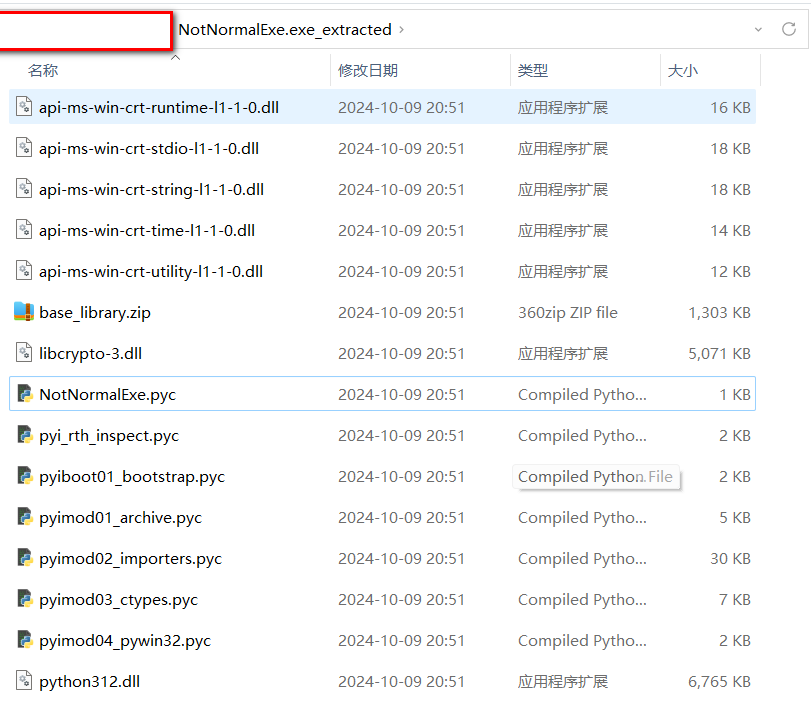
Task: Select the api-ms-win-crt-stdio-l1-1-0.dll file name
Action: pyautogui.click(x=149, y=148)
